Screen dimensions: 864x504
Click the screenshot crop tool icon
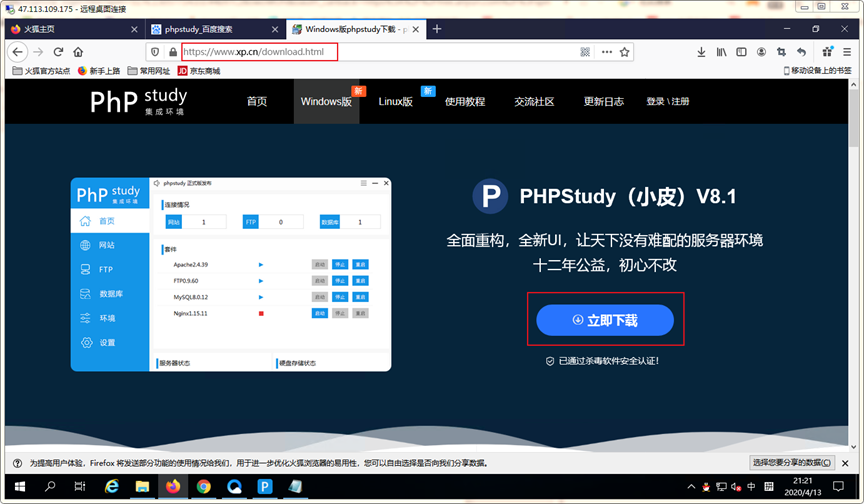pyautogui.click(x=781, y=52)
